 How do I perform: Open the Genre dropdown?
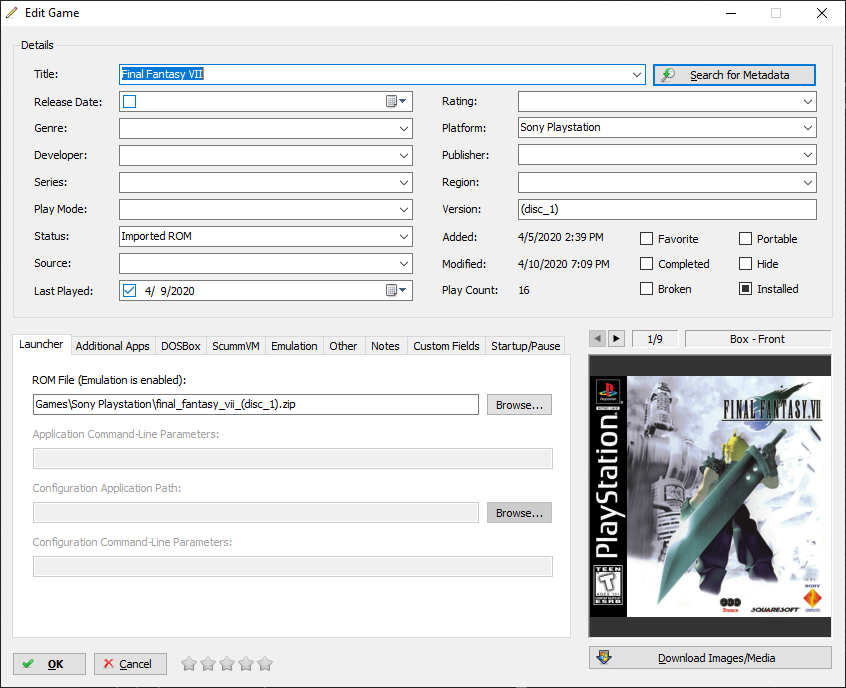404,128
